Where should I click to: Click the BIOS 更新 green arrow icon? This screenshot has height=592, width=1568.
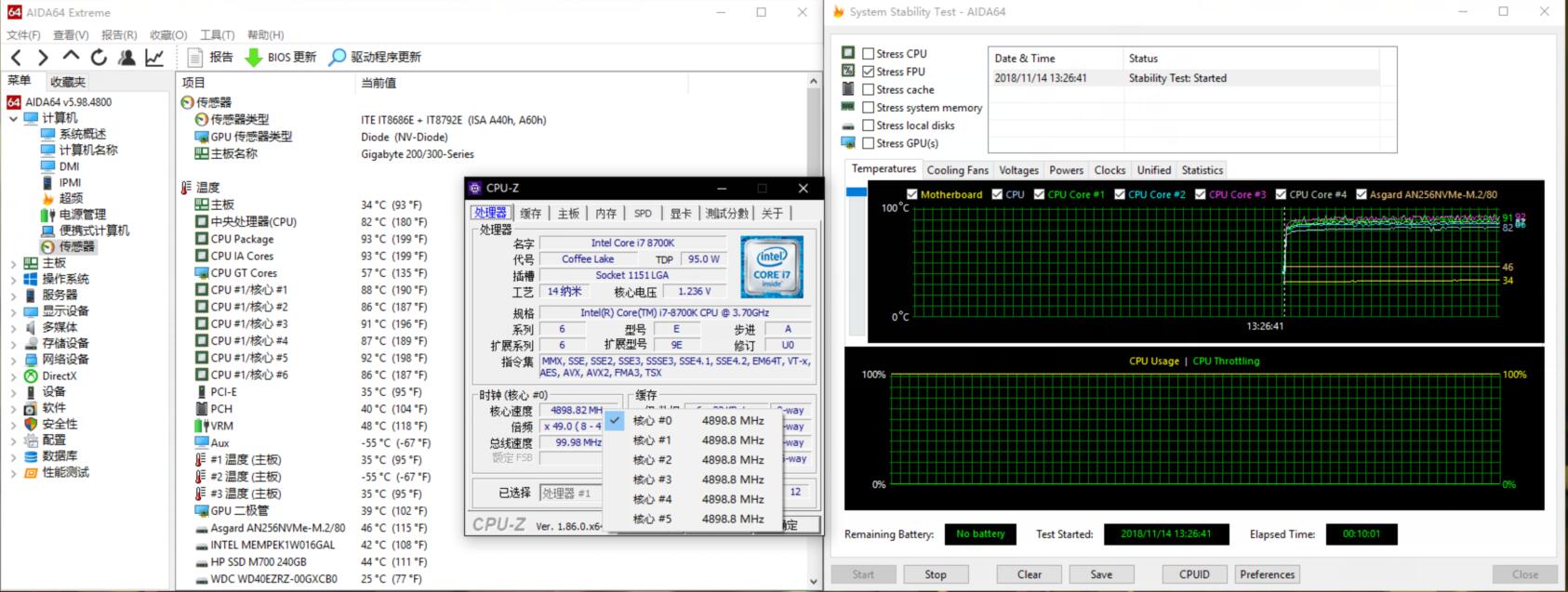pyautogui.click(x=253, y=58)
